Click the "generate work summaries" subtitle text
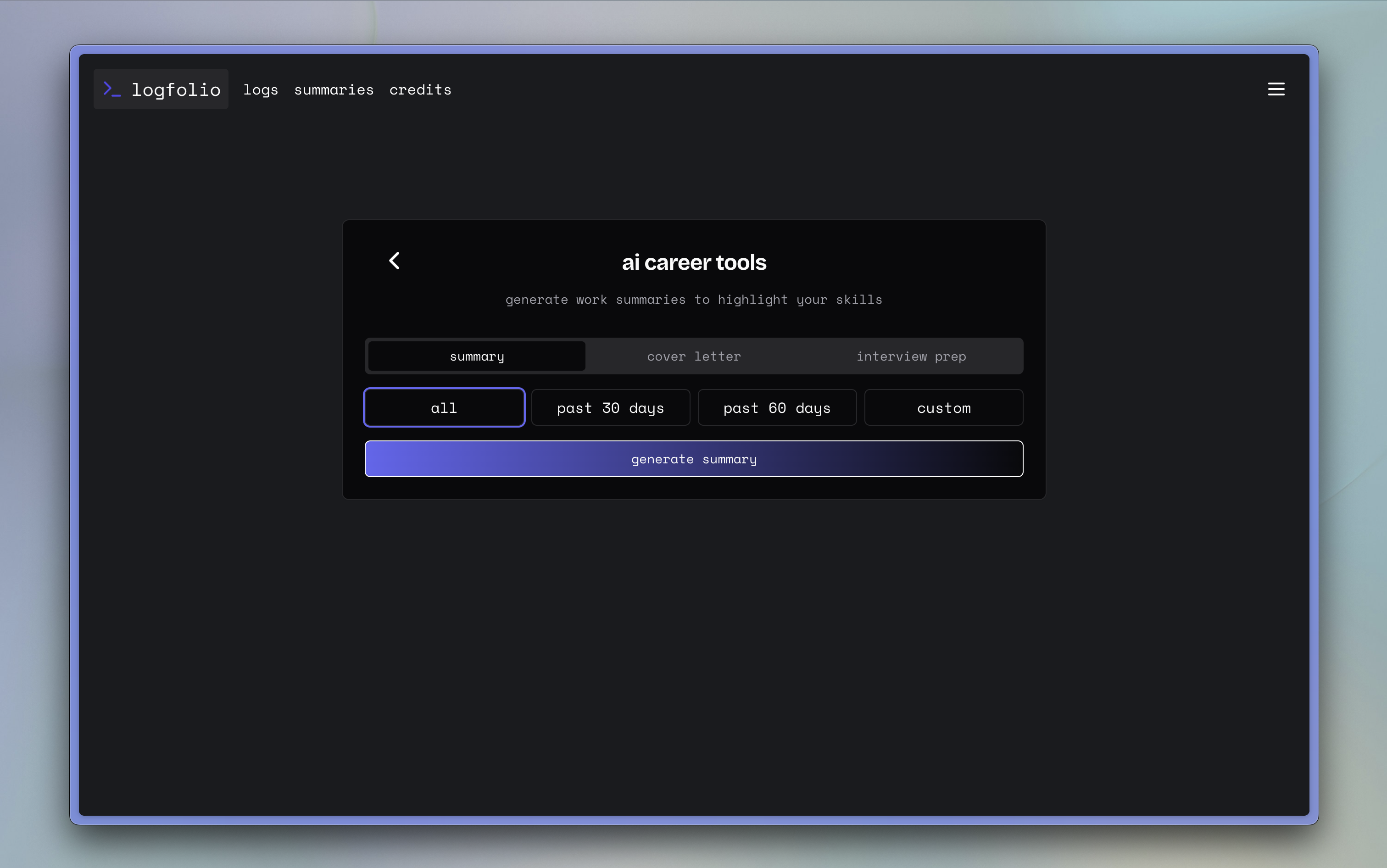 [694, 299]
